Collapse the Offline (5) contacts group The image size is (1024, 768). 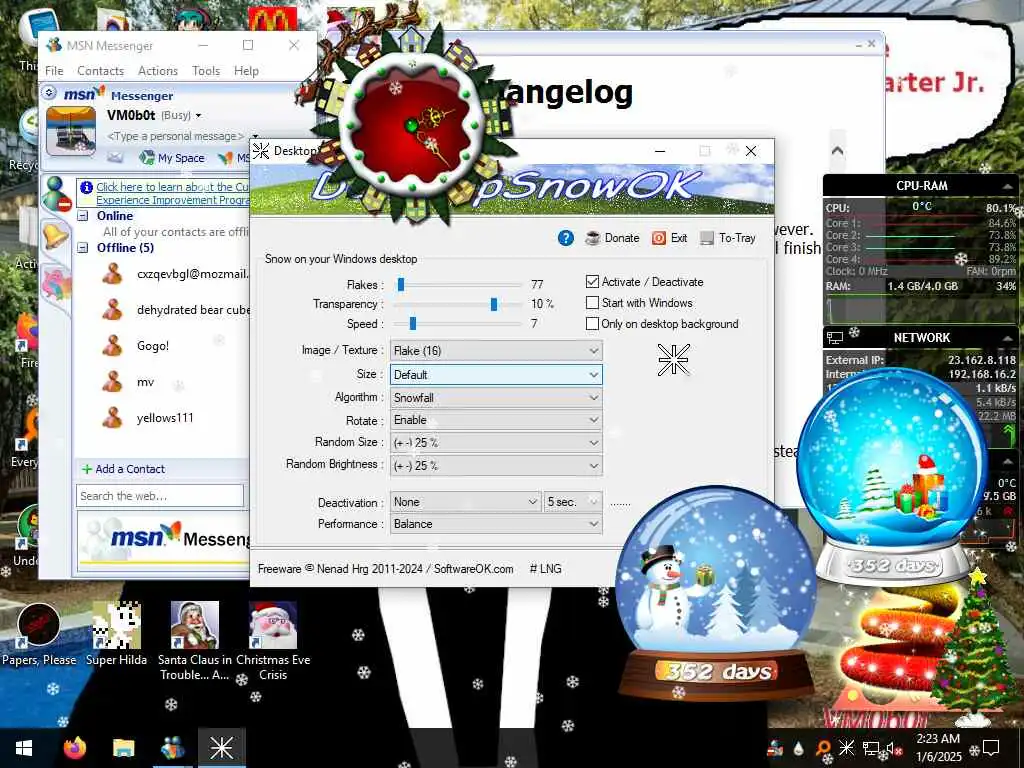[x=83, y=248]
